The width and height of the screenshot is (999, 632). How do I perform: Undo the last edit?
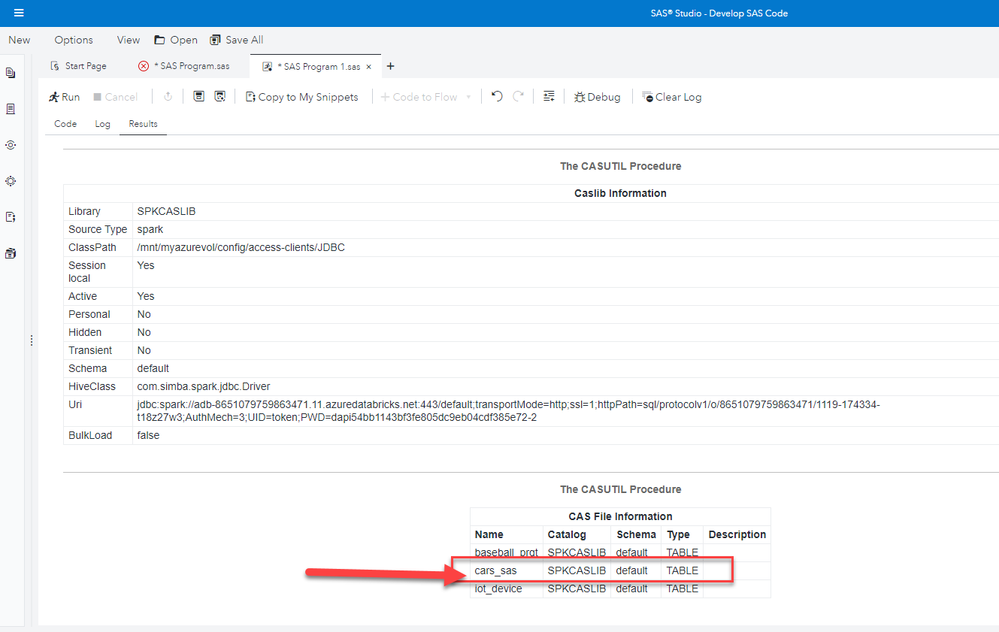(497, 96)
